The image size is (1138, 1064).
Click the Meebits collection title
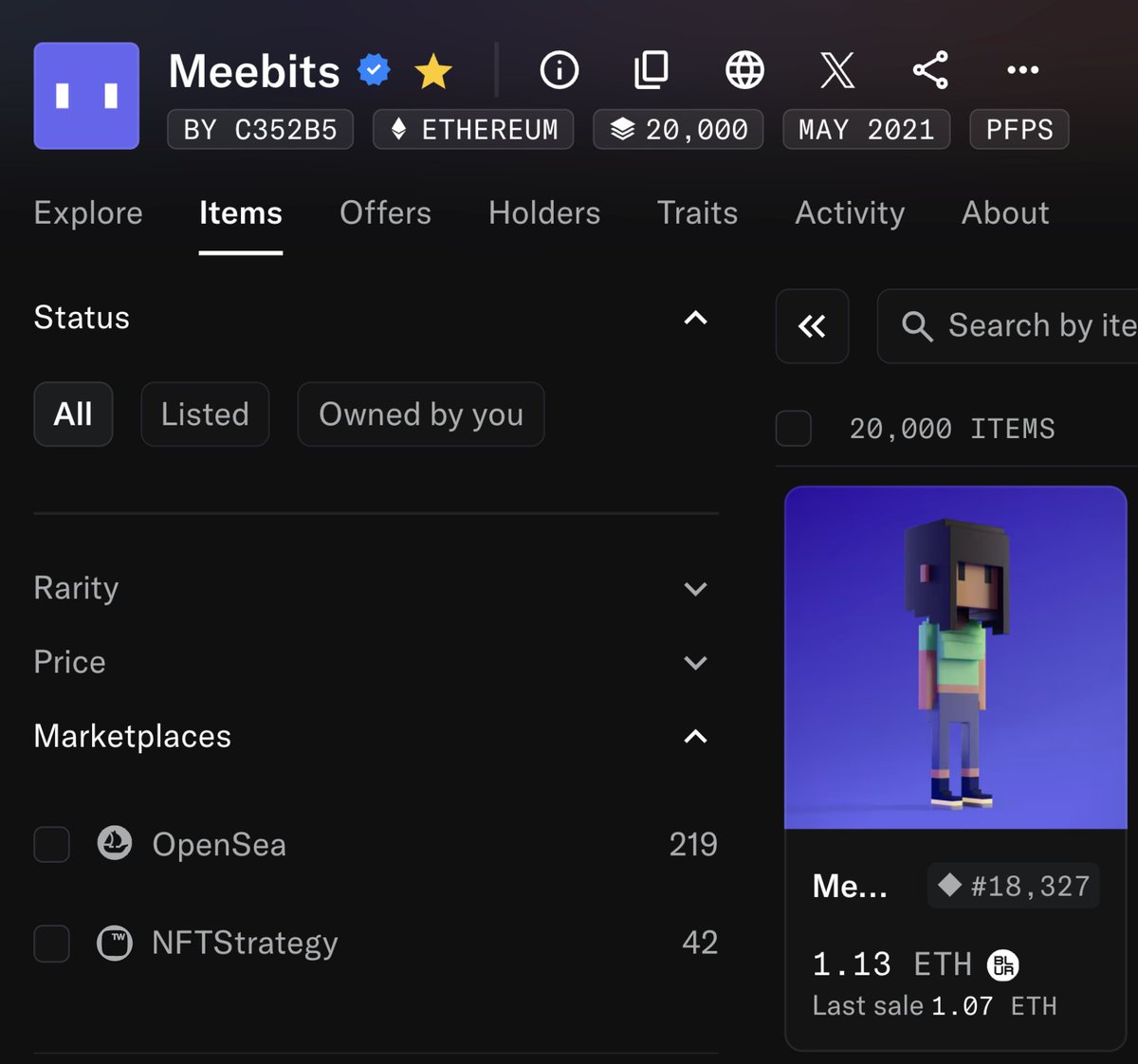tap(254, 71)
